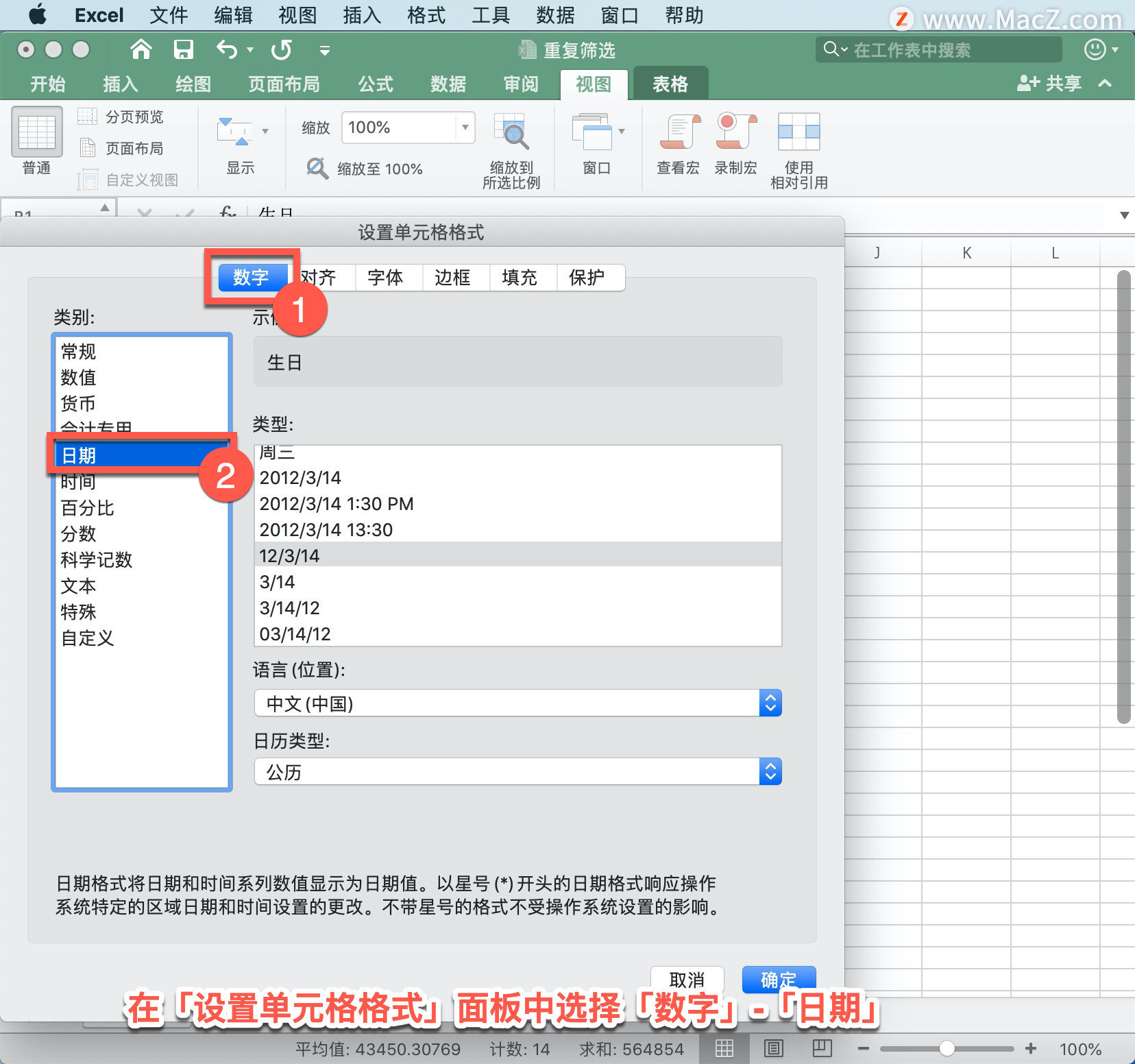
Task: Select 日期 in the category list
Action: tap(141, 456)
